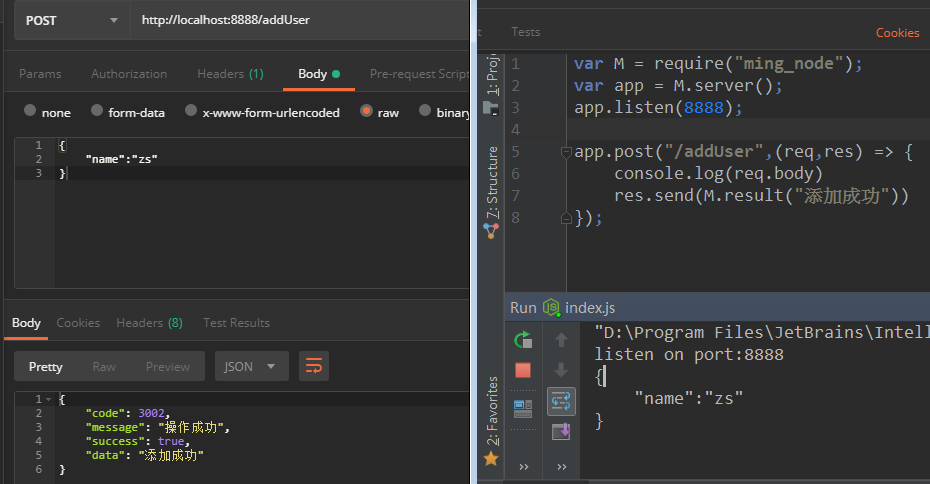Open the 7: Structure tool window tab
This screenshot has height=484, width=930.
coord(492,183)
